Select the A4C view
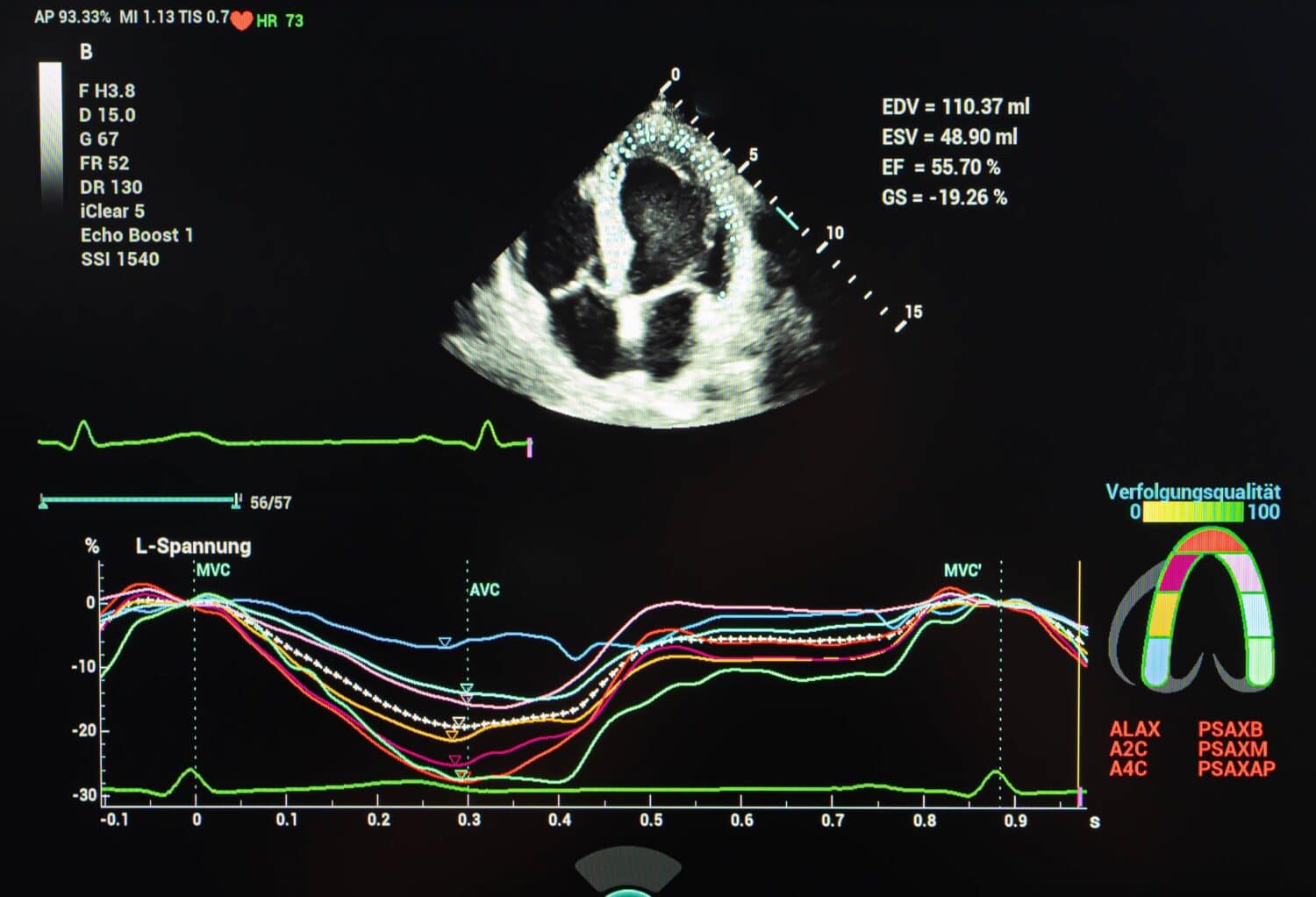Image resolution: width=1316 pixels, height=897 pixels. [1128, 769]
